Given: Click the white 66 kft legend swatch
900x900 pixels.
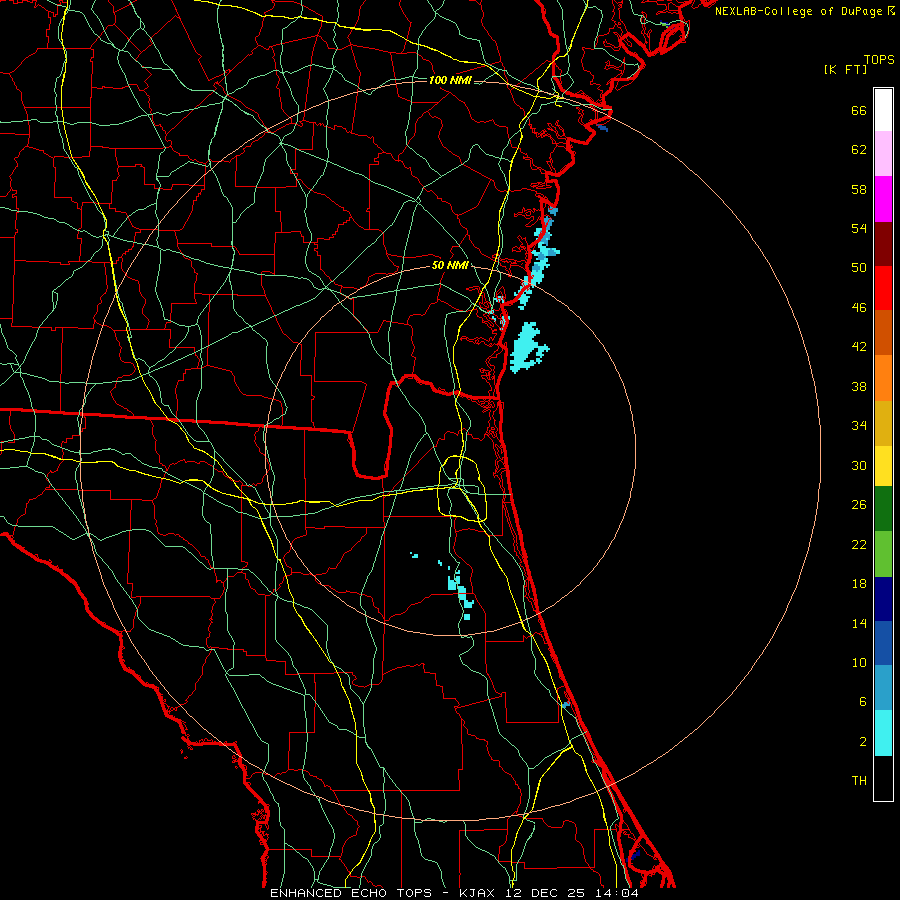Looking at the screenshot, I should 883,110.
